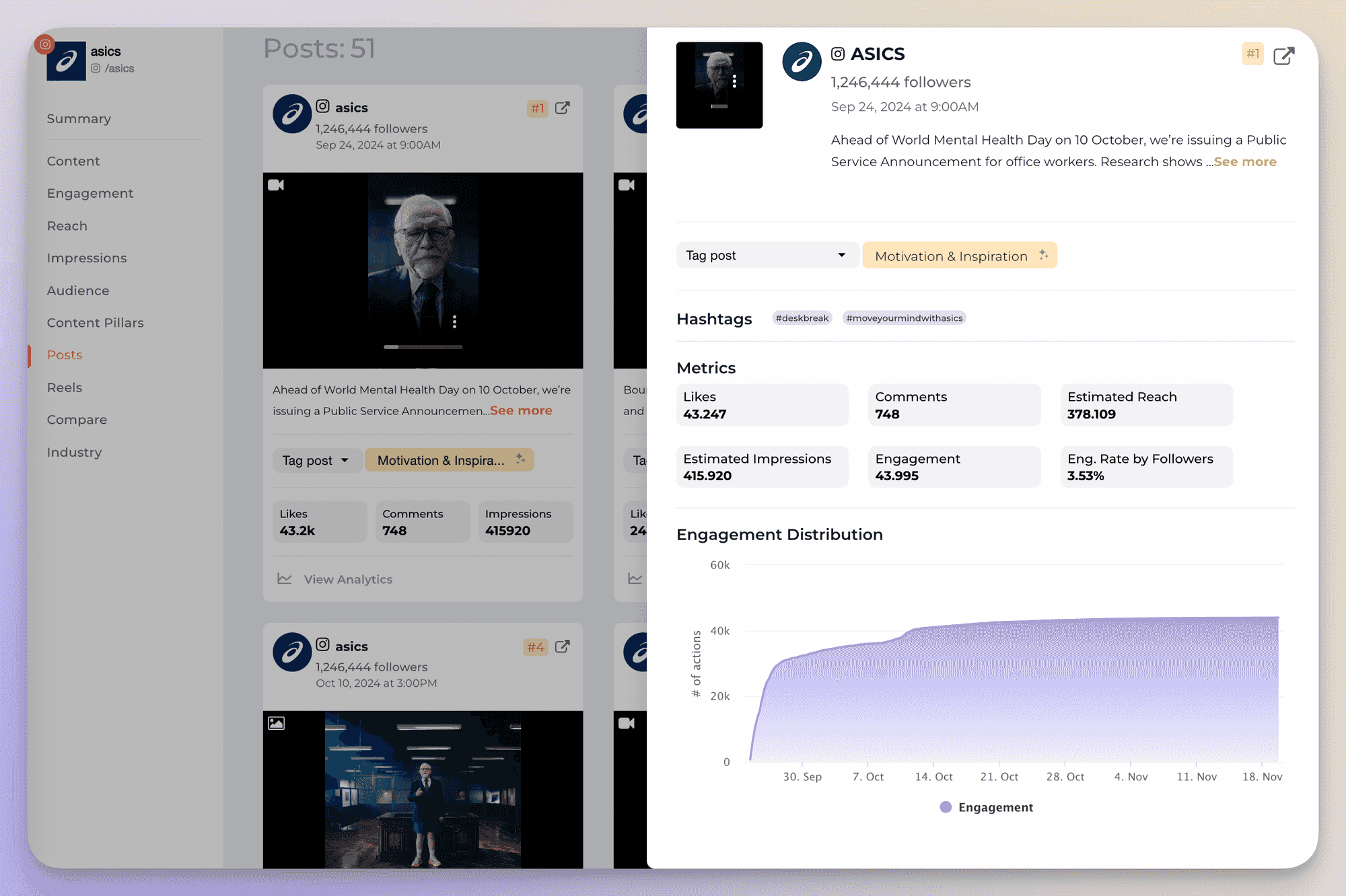The width and height of the screenshot is (1346, 896).
Task: Click the sparkle icon on Motivation & Inspiration tag
Action: tap(1043, 255)
